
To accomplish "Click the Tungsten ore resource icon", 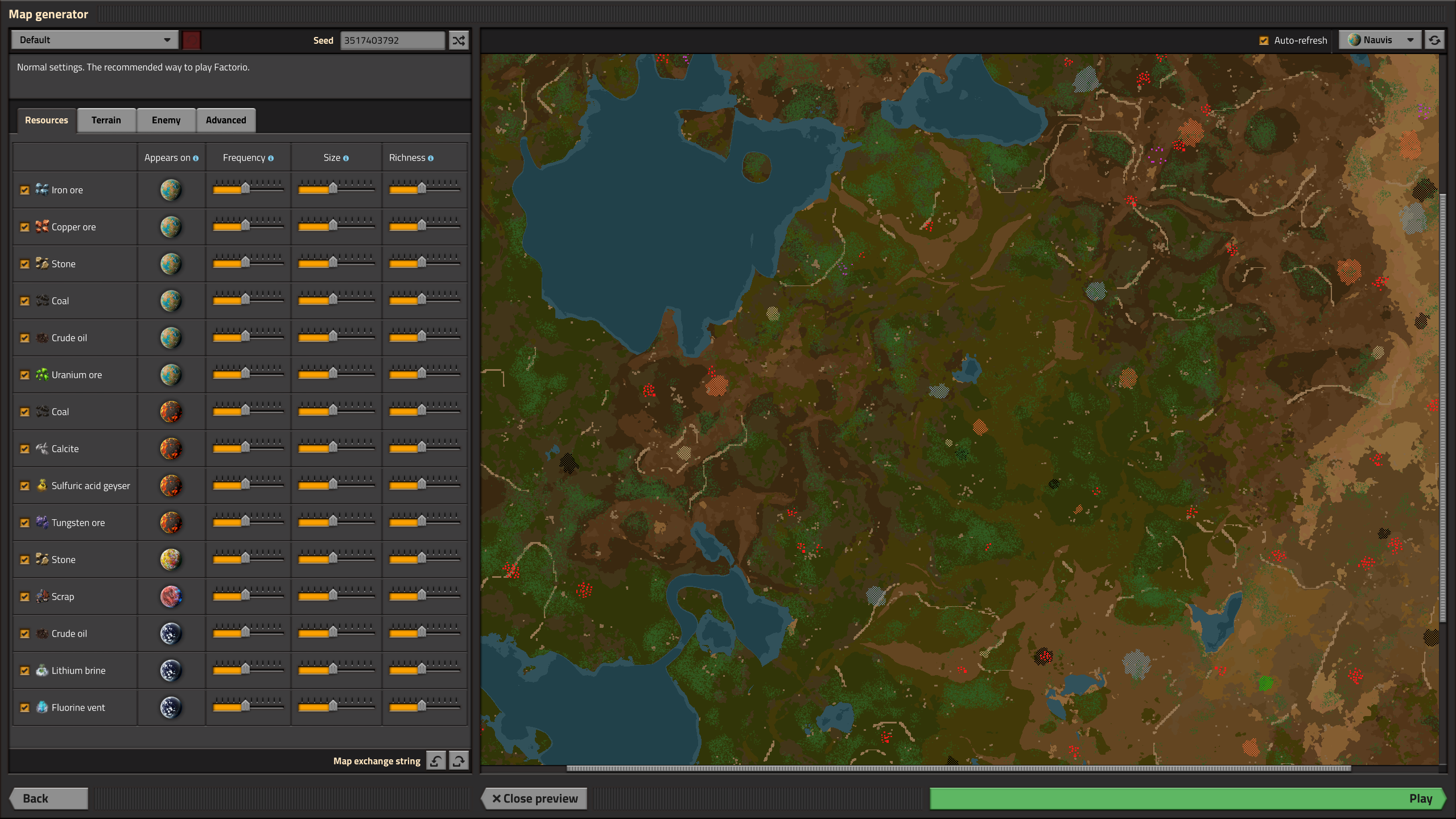I will coord(42,522).
